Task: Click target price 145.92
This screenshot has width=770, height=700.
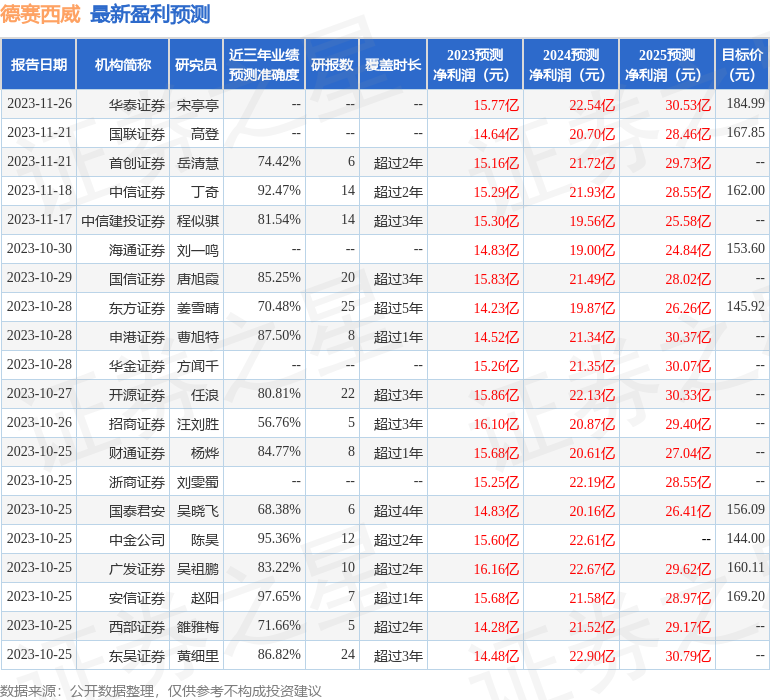Action: click(x=745, y=307)
